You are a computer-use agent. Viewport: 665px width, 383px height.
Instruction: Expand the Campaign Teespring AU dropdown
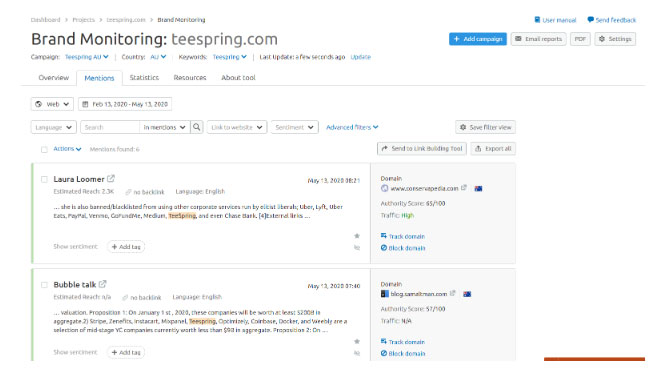[x=87, y=57]
